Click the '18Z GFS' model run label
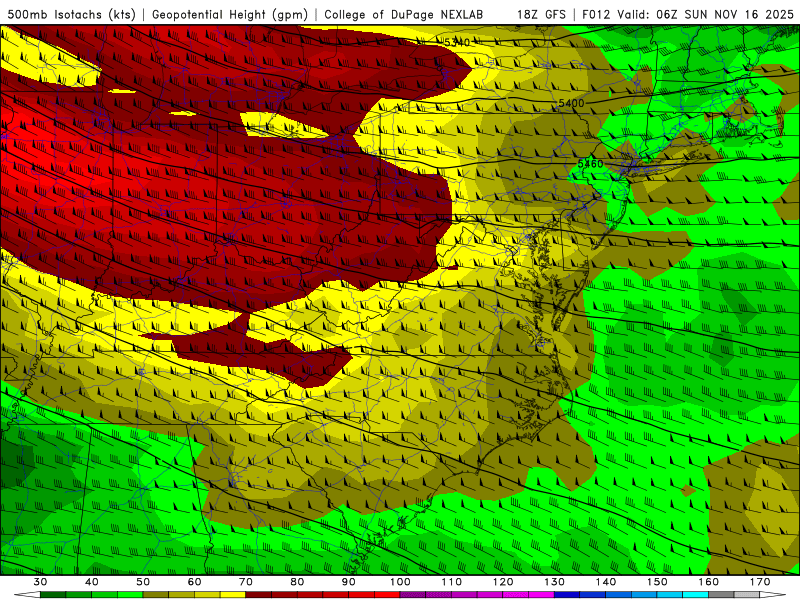The width and height of the screenshot is (800, 600). click(x=541, y=14)
